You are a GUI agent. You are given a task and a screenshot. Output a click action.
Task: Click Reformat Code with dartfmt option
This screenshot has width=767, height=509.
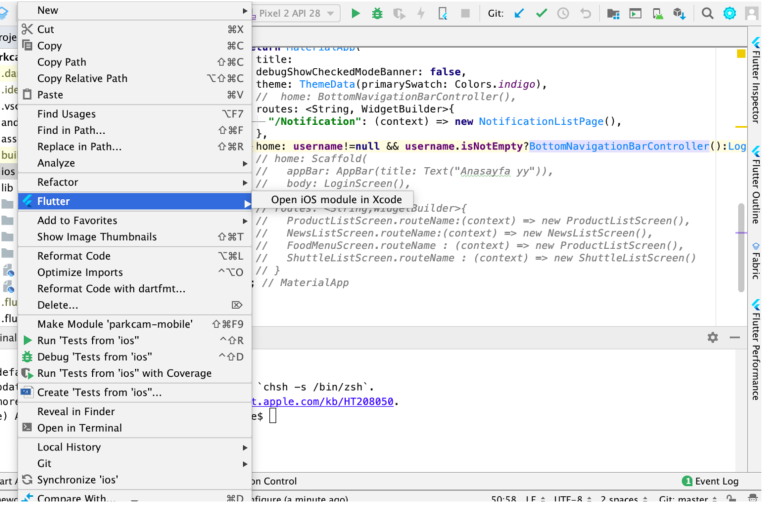point(111,288)
